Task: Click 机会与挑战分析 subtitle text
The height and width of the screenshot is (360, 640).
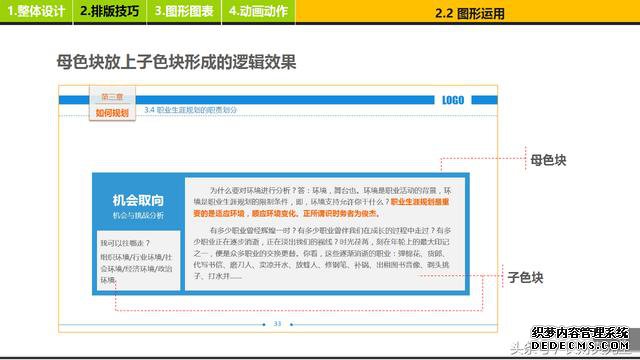Action: coord(138,216)
